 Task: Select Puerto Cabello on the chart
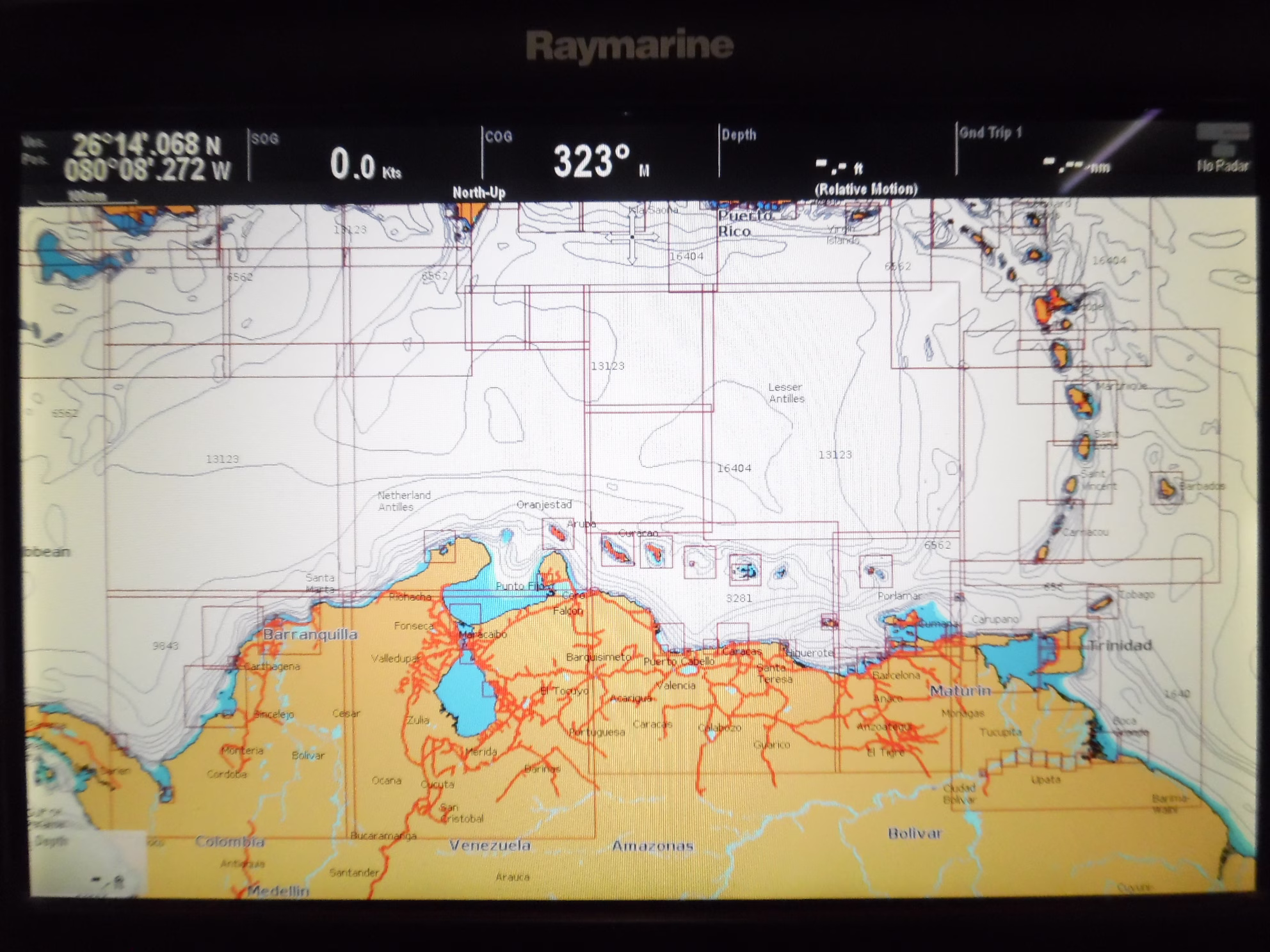click(x=679, y=662)
